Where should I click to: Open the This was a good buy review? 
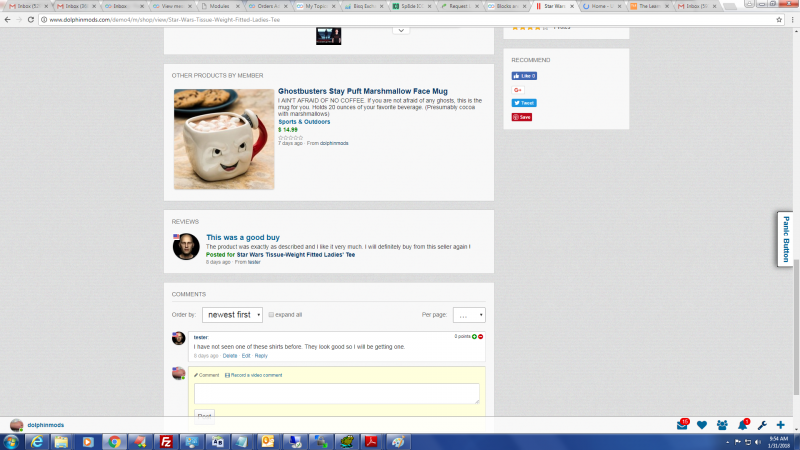click(x=243, y=237)
